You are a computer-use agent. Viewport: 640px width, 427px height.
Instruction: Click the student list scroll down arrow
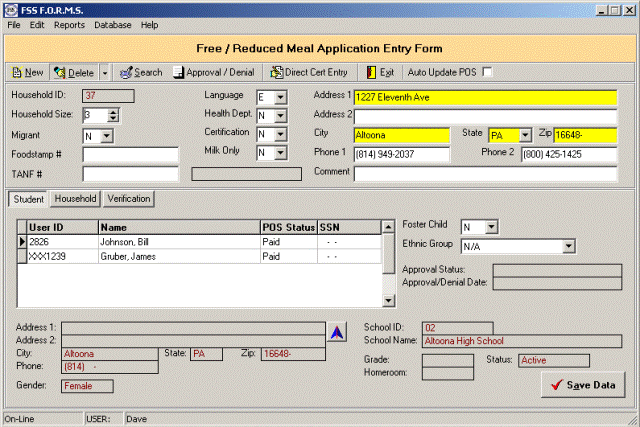point(388,301)
